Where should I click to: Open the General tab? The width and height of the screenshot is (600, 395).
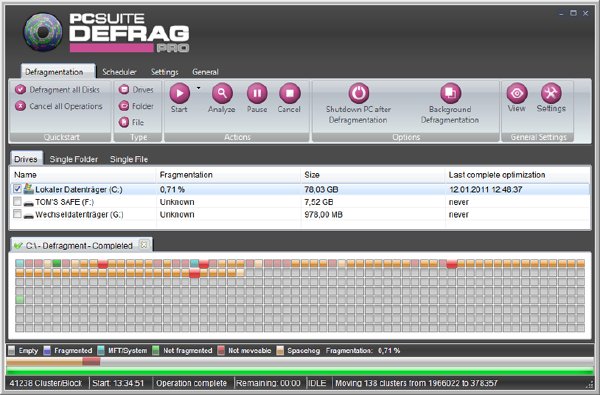205,72
